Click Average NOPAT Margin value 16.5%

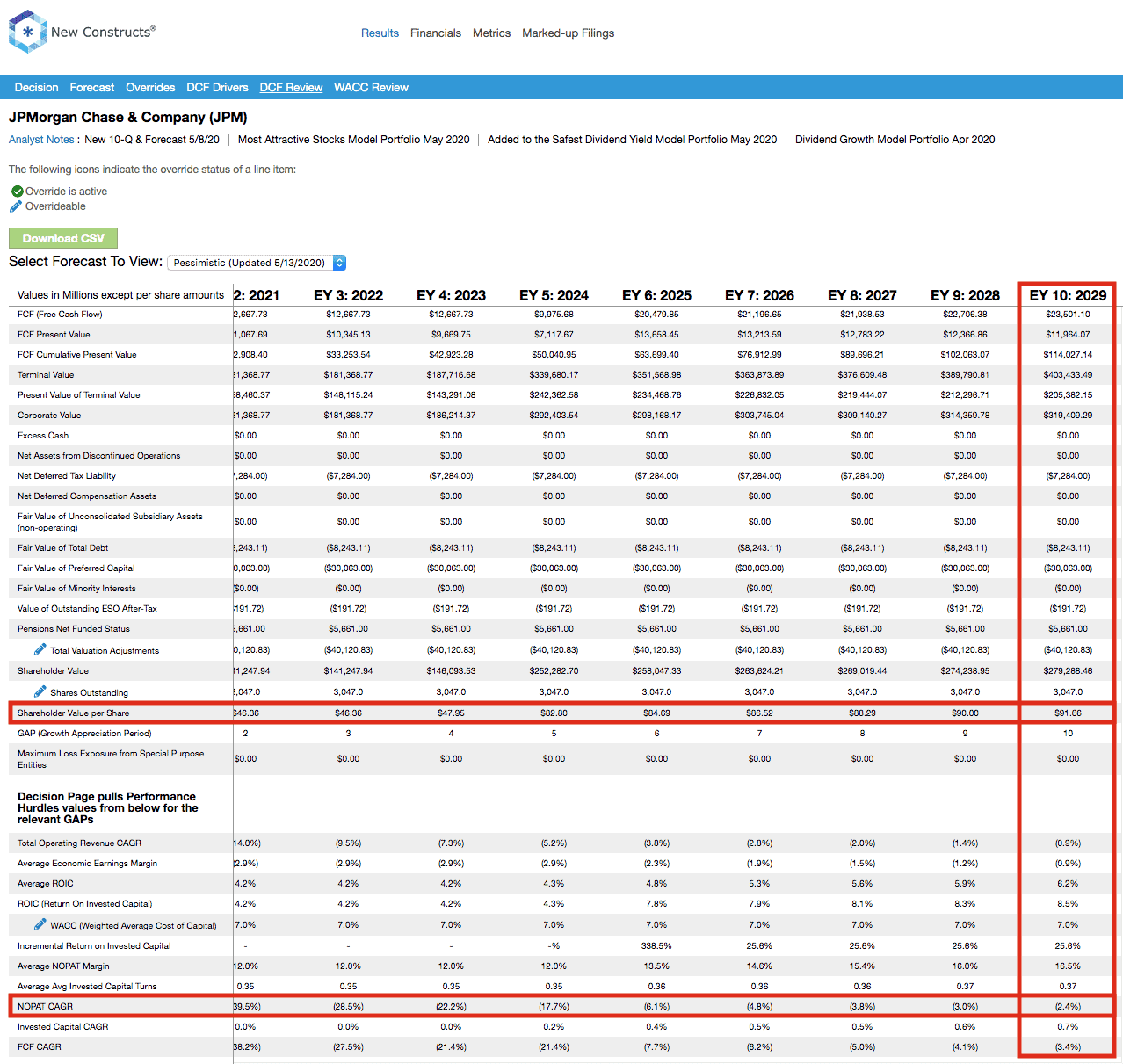click(1069, 966)
